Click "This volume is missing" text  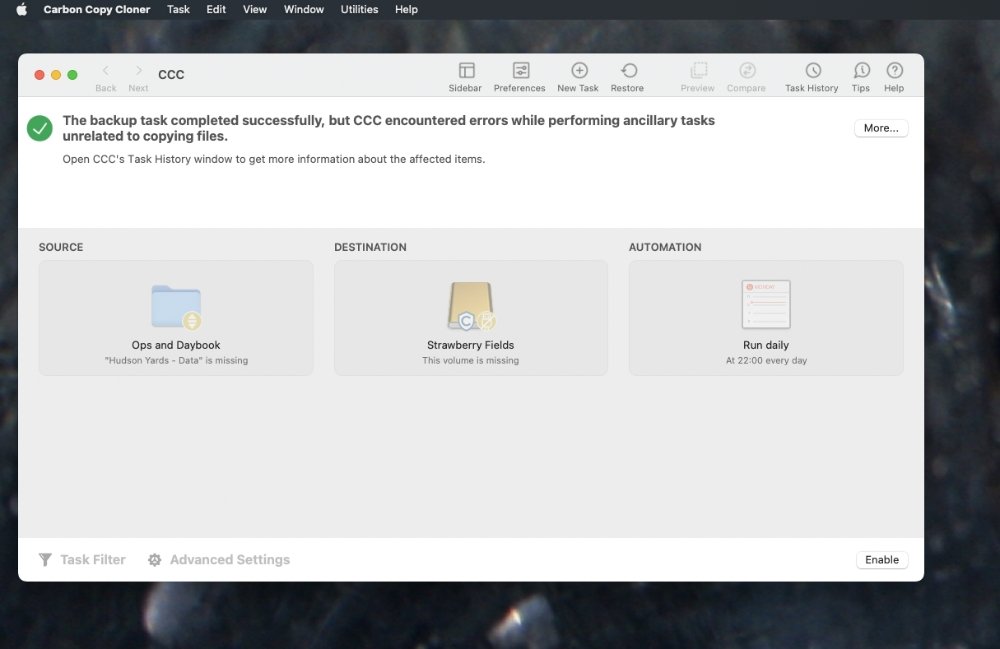(x=471, y=361)
